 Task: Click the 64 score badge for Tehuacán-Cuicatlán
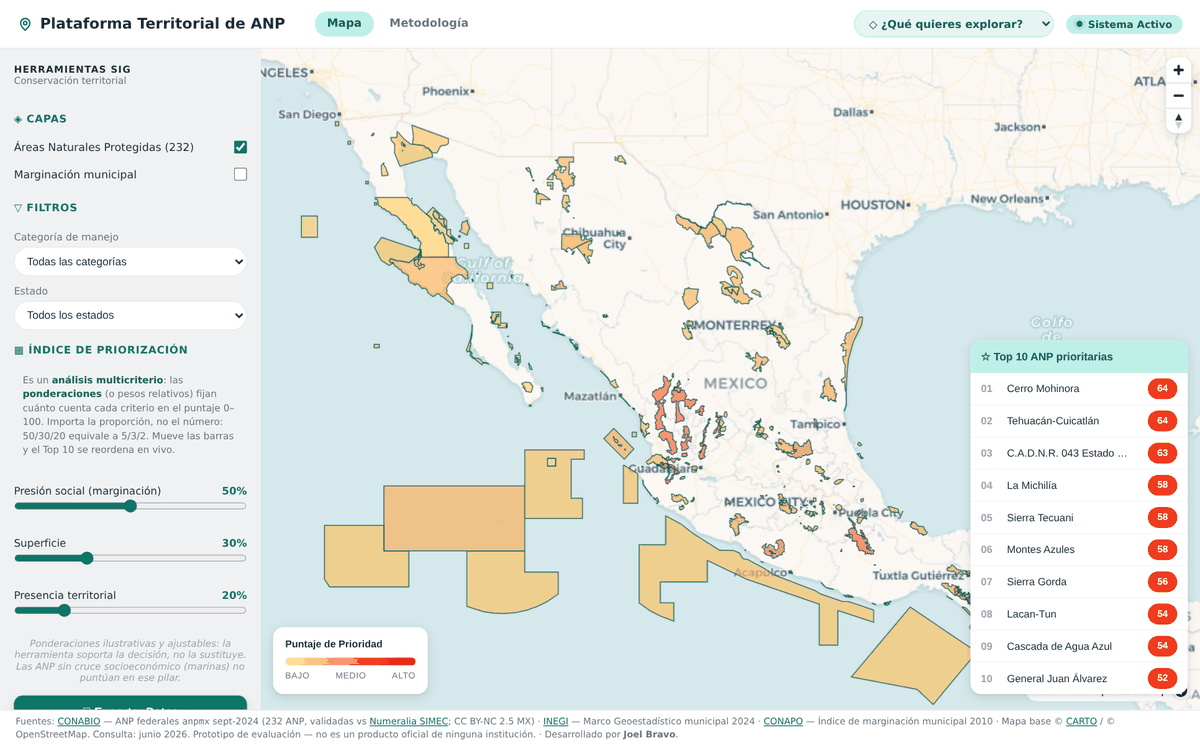(1162, 421)
